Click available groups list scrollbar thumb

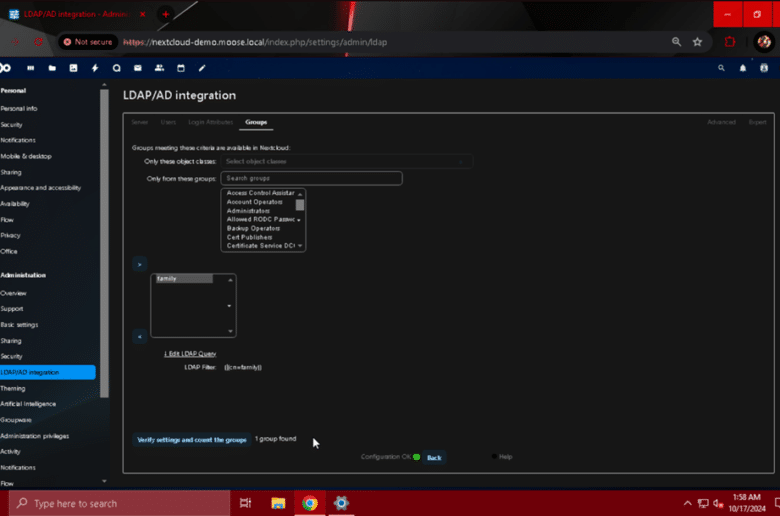299,205
